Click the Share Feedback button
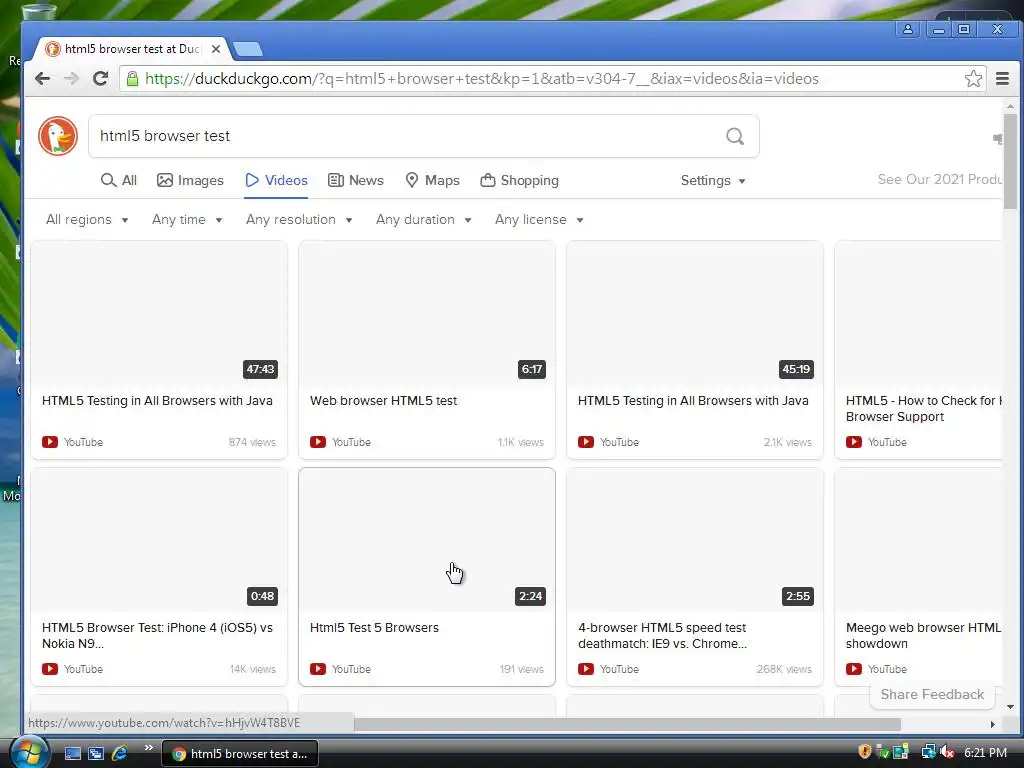The image size is (1024, 768). pos(932,694)
